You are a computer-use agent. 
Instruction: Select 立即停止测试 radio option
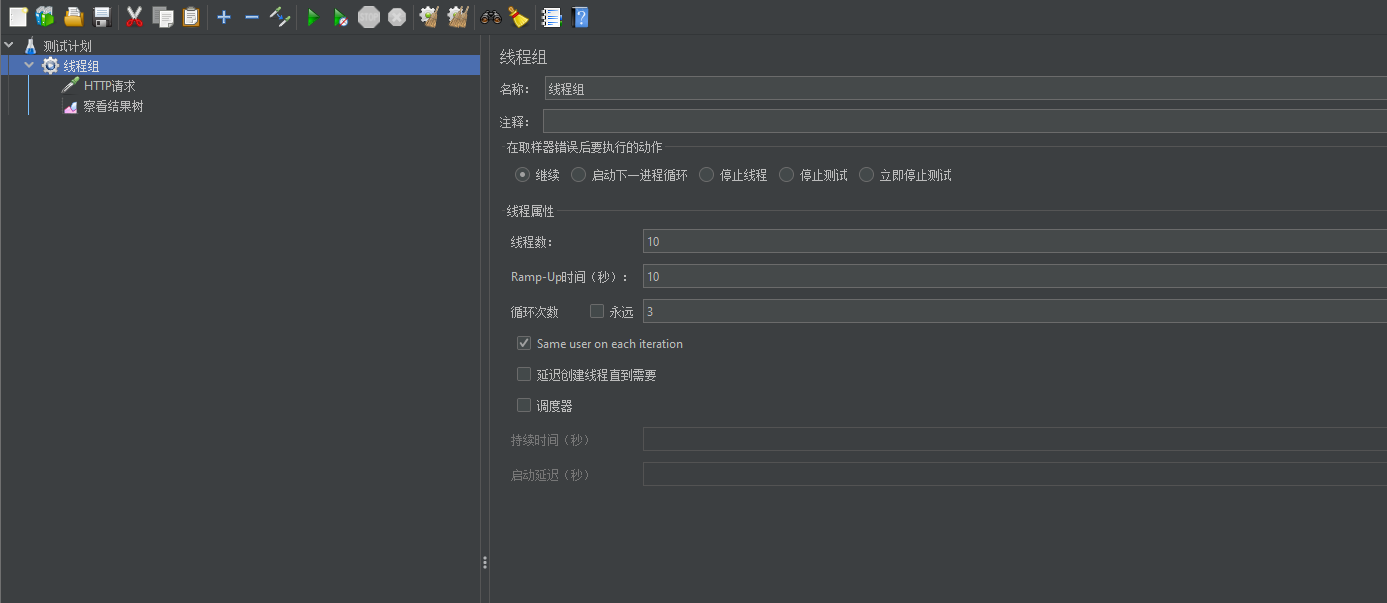(x=866, y=175)
